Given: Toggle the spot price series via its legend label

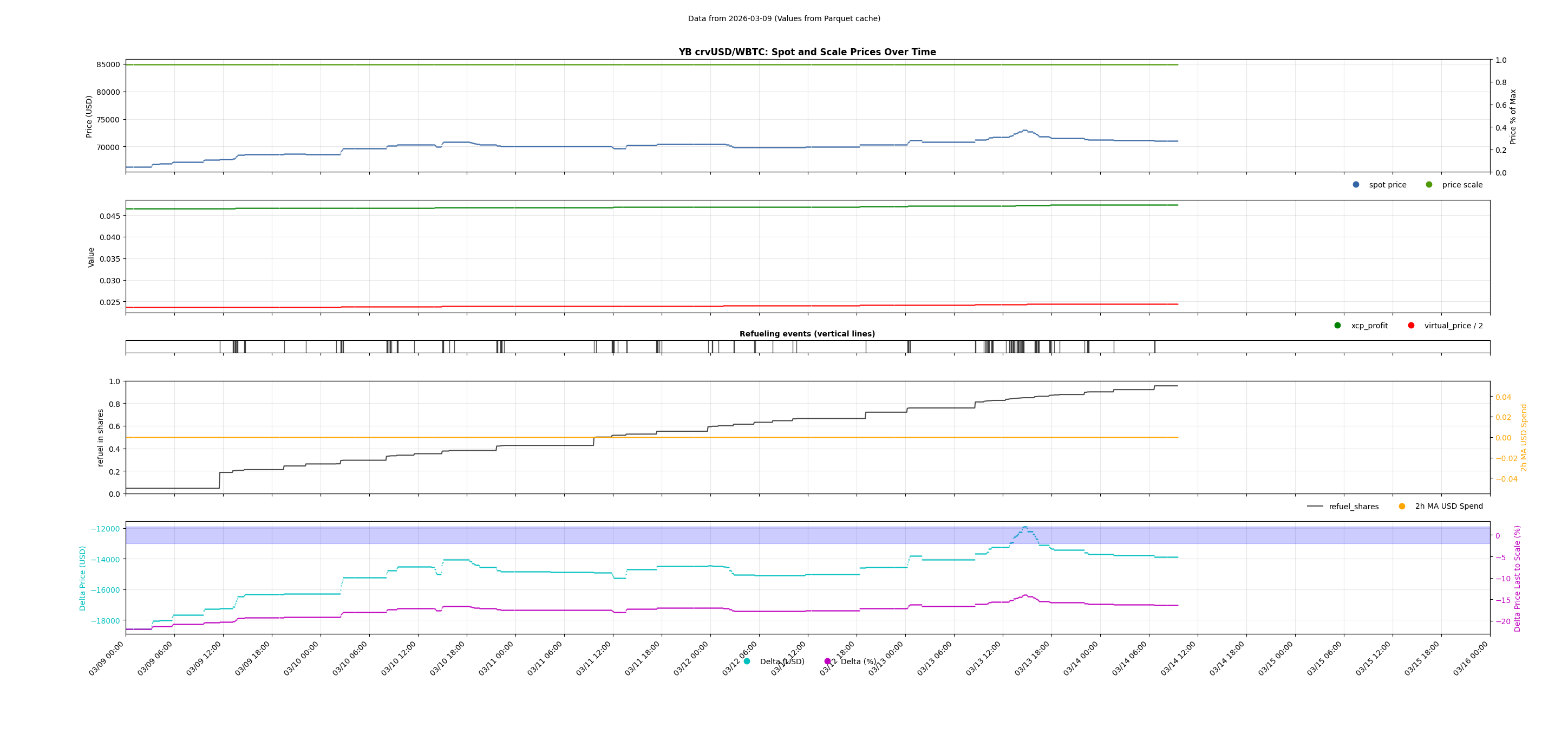Looking at the screenshot, I should (1388, 185).
